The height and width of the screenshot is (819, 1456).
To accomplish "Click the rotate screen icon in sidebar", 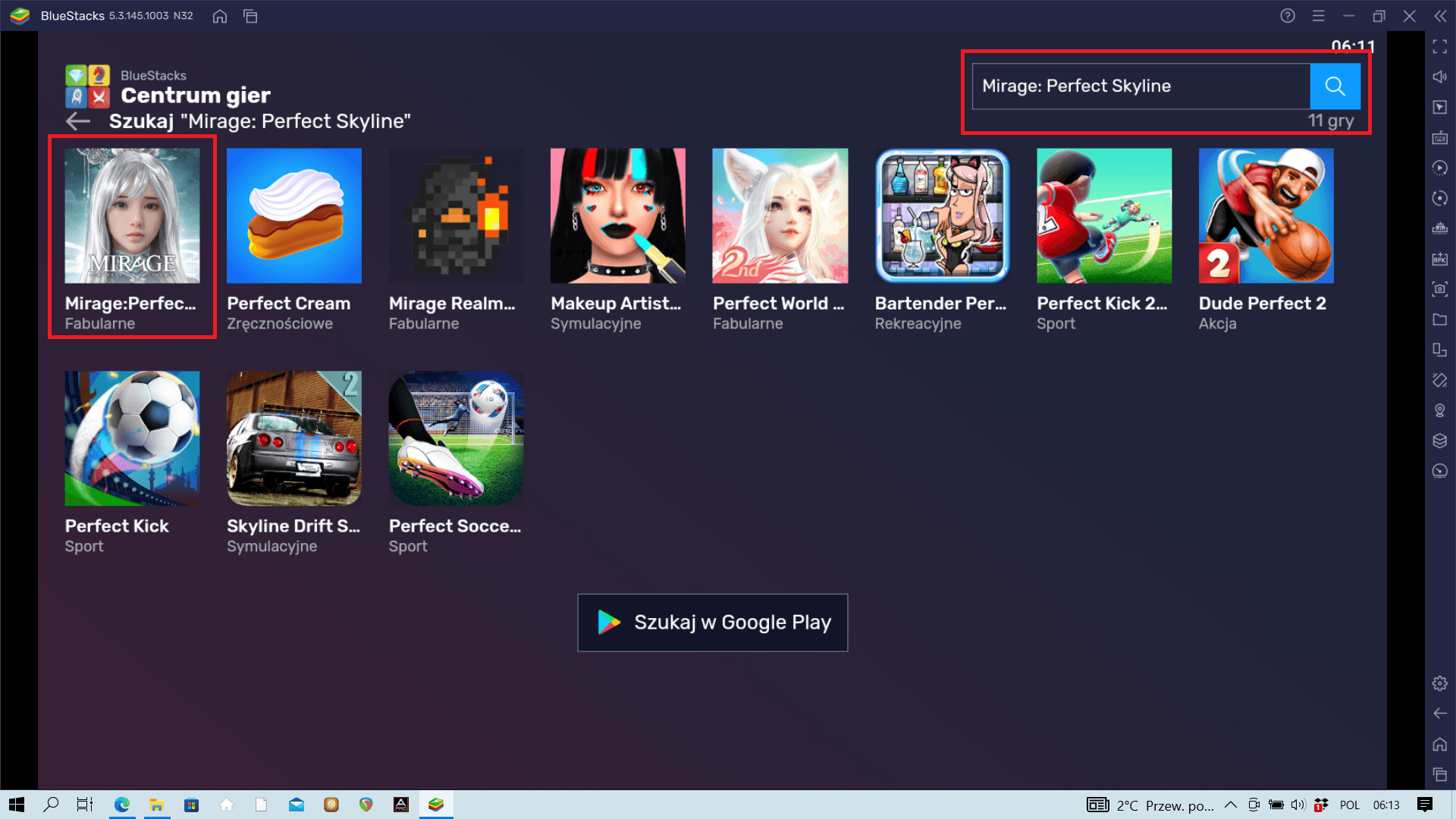I will tap(1440, 380).
